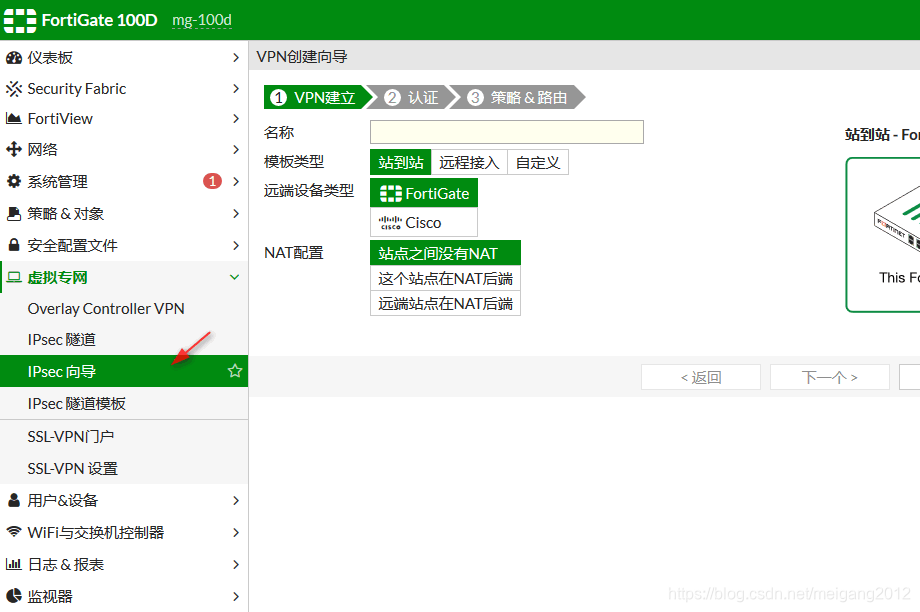Image resolution: width=920 pixels, height=612 pixels.
Task: Open SSL-VPN 设置 menu item
Action: (124, 468)
